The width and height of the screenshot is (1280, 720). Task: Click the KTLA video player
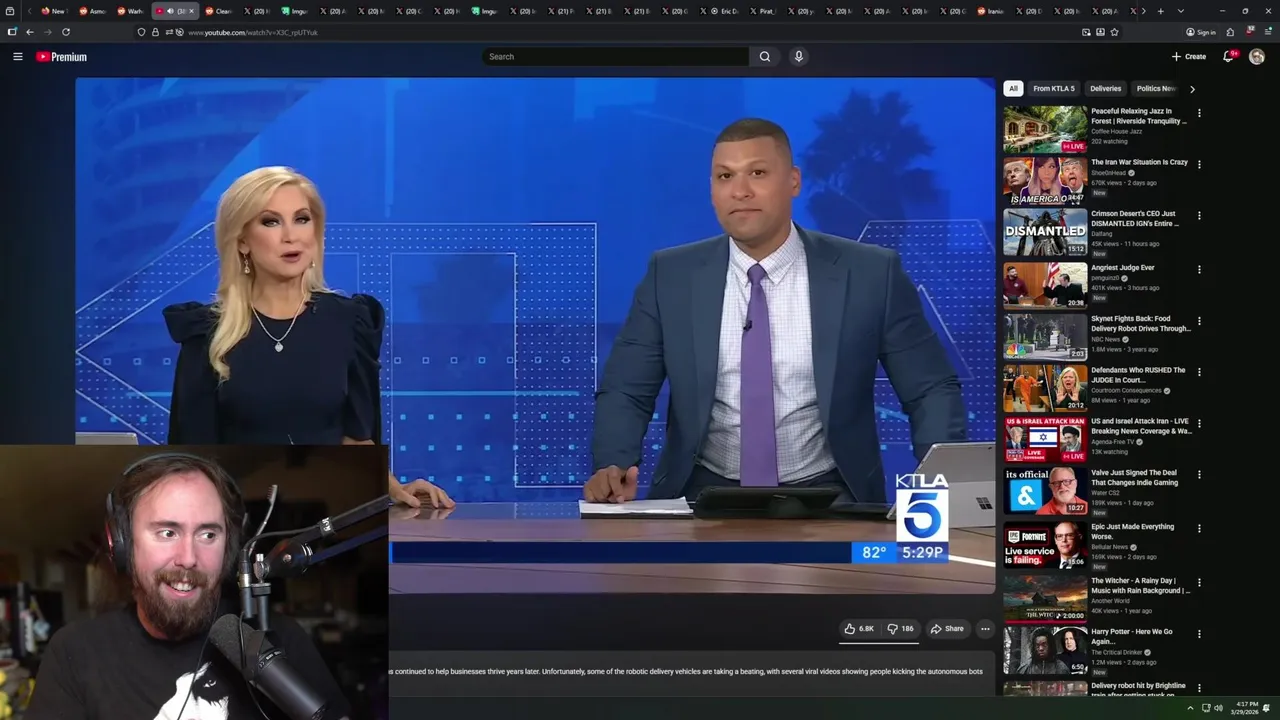point(535,335)
